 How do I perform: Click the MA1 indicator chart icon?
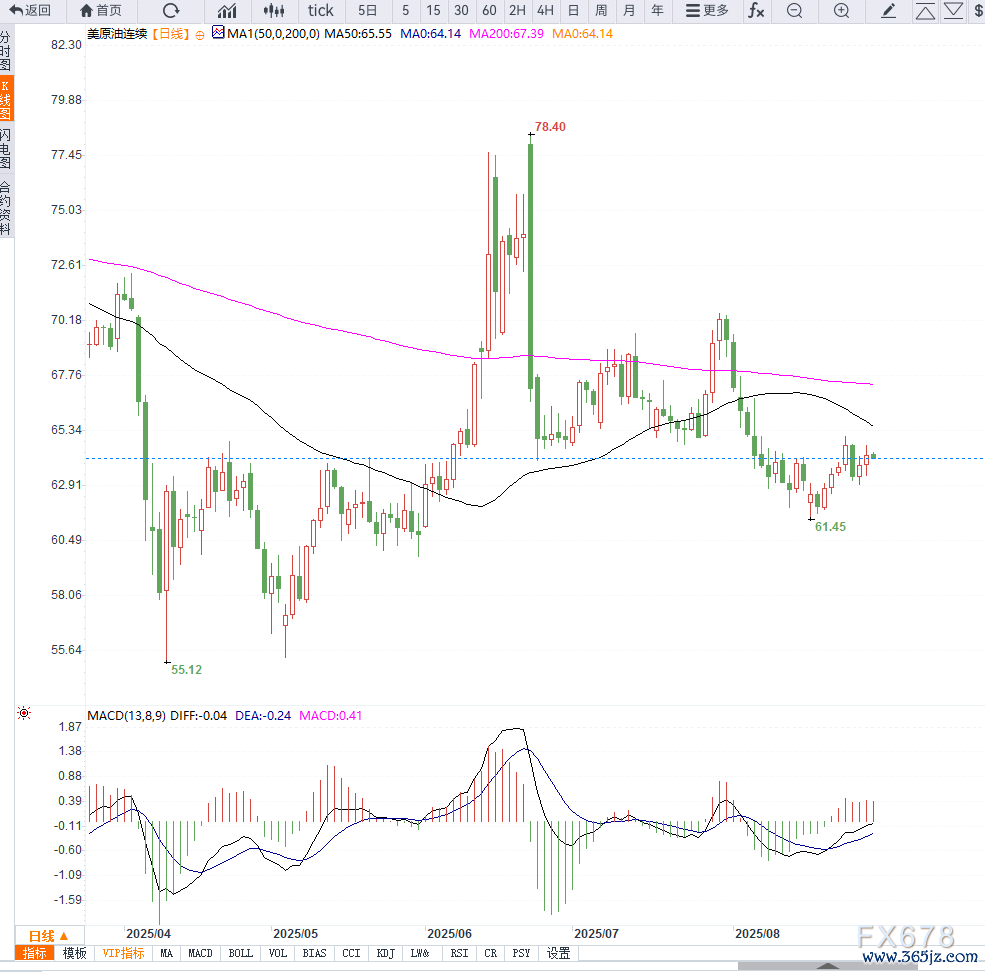(218, 33)
